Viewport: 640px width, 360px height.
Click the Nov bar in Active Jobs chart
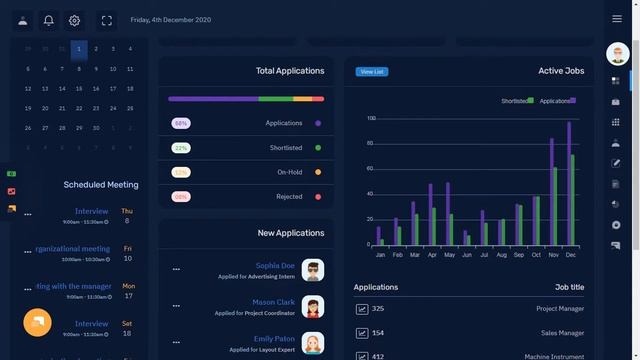coord(553,192)
